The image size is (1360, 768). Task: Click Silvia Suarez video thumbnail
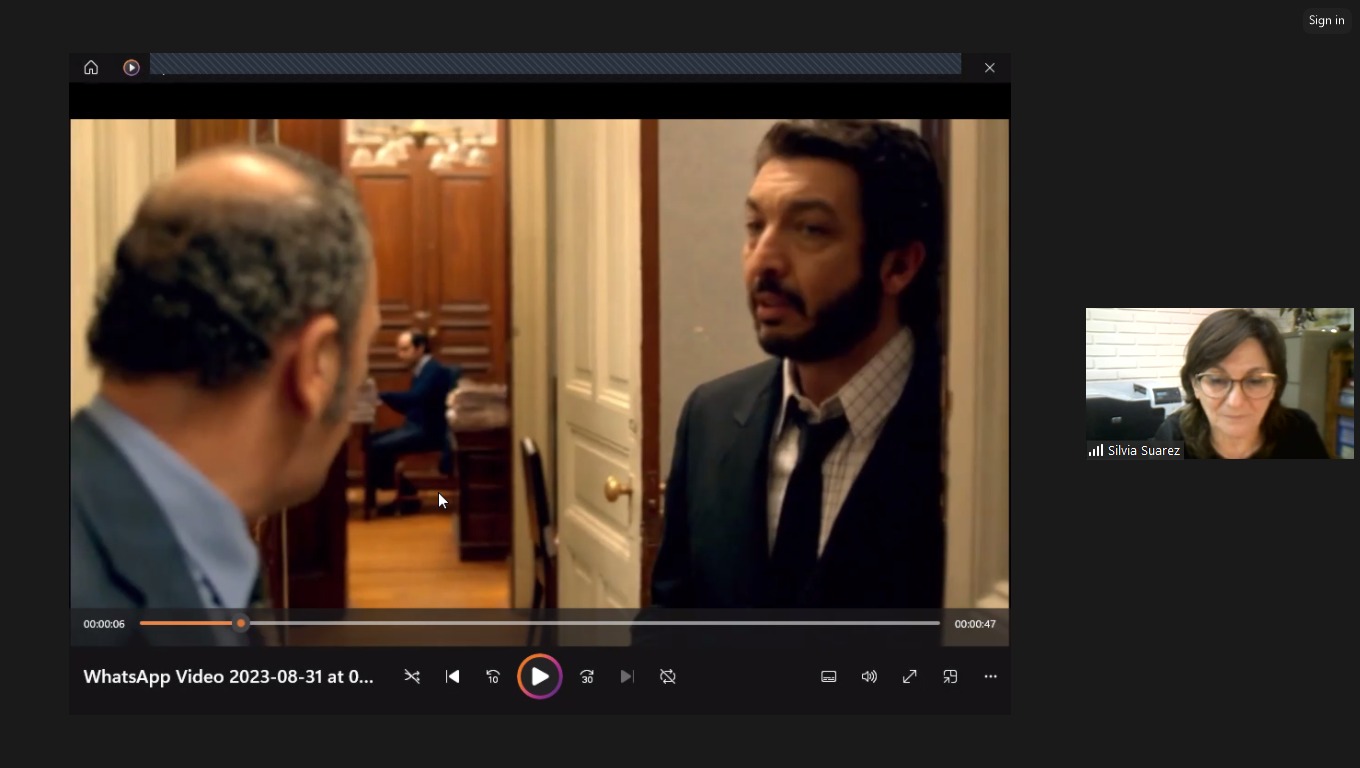point(1219,383)
